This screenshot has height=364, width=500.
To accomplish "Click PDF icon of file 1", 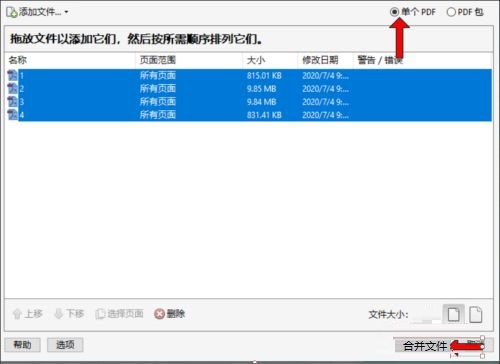I will (13, 75).
